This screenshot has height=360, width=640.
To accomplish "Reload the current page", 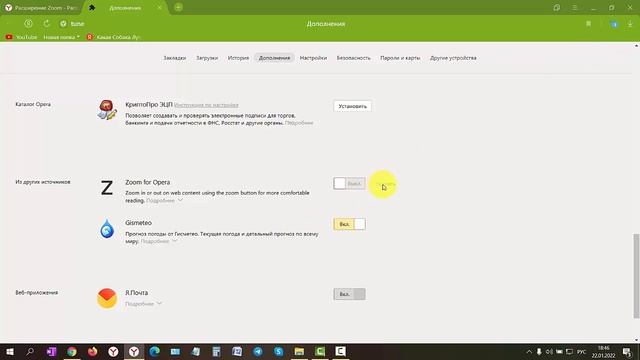I will coord(47,24).
